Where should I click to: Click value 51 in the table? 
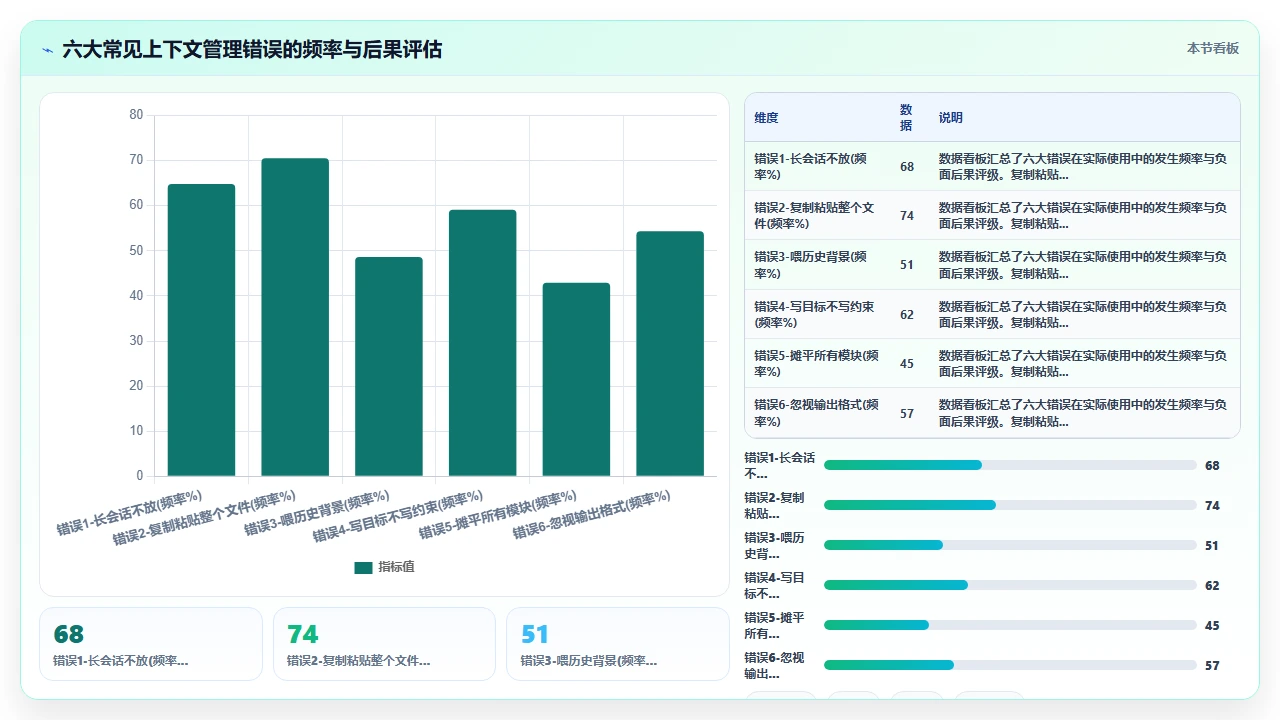click(906, 265)
